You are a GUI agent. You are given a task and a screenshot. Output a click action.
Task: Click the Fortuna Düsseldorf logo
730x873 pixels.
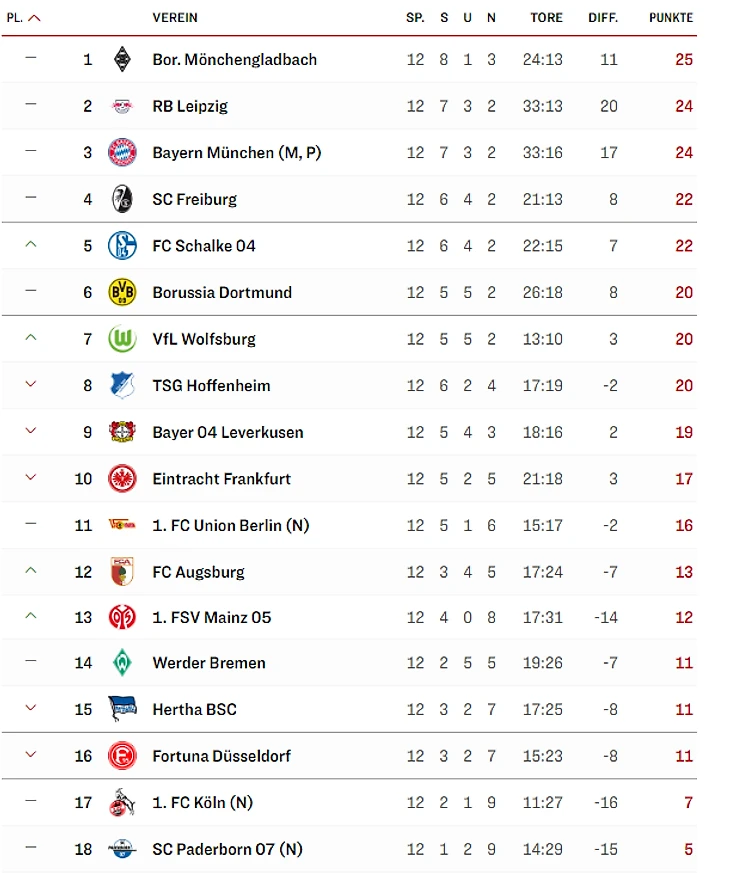click(x=122, y=755)
